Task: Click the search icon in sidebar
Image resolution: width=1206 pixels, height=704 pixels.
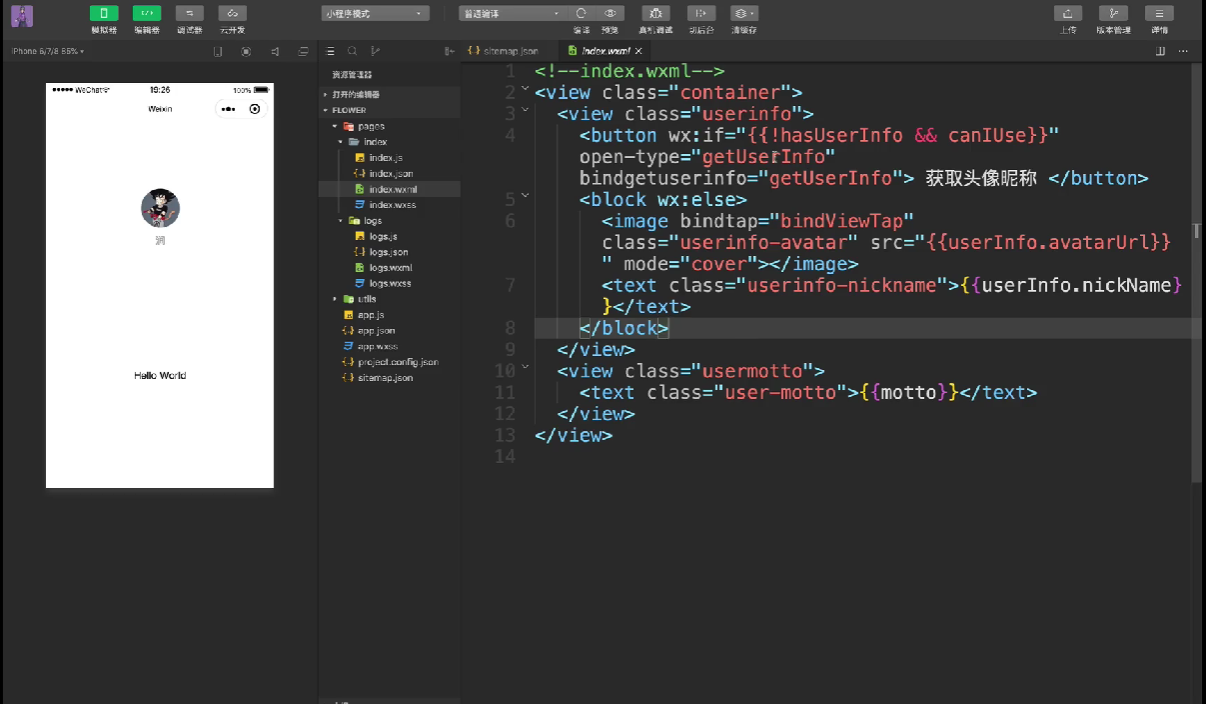Action: click(x=352, y=51)
